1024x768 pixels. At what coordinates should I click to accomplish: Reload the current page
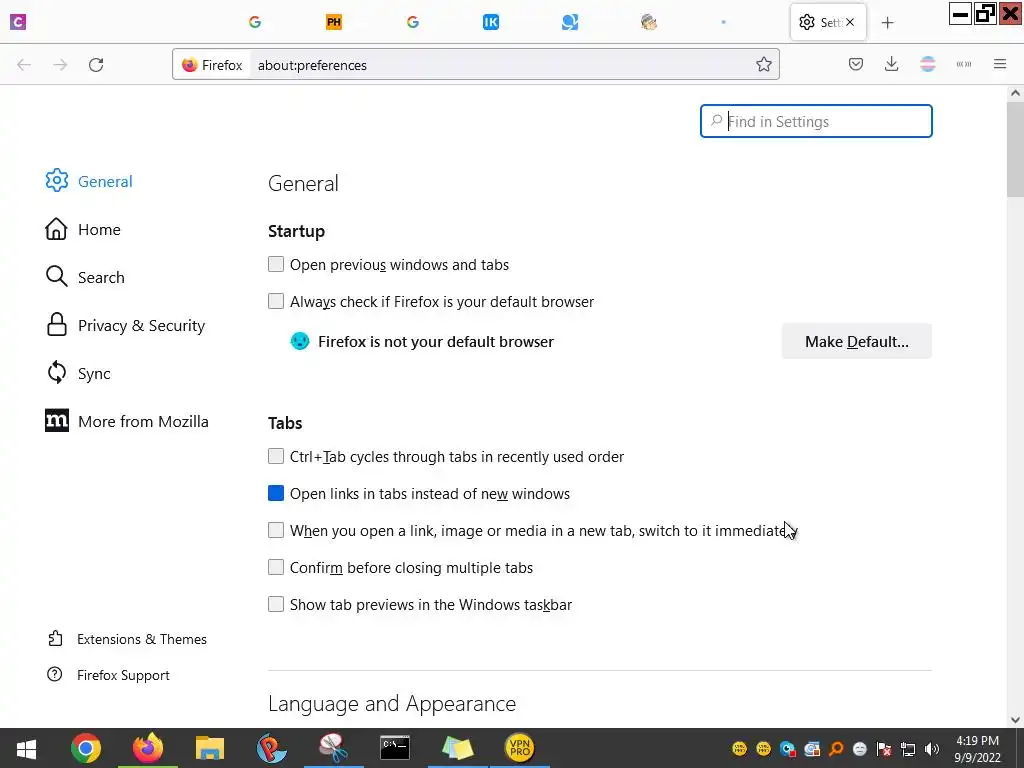96,65
